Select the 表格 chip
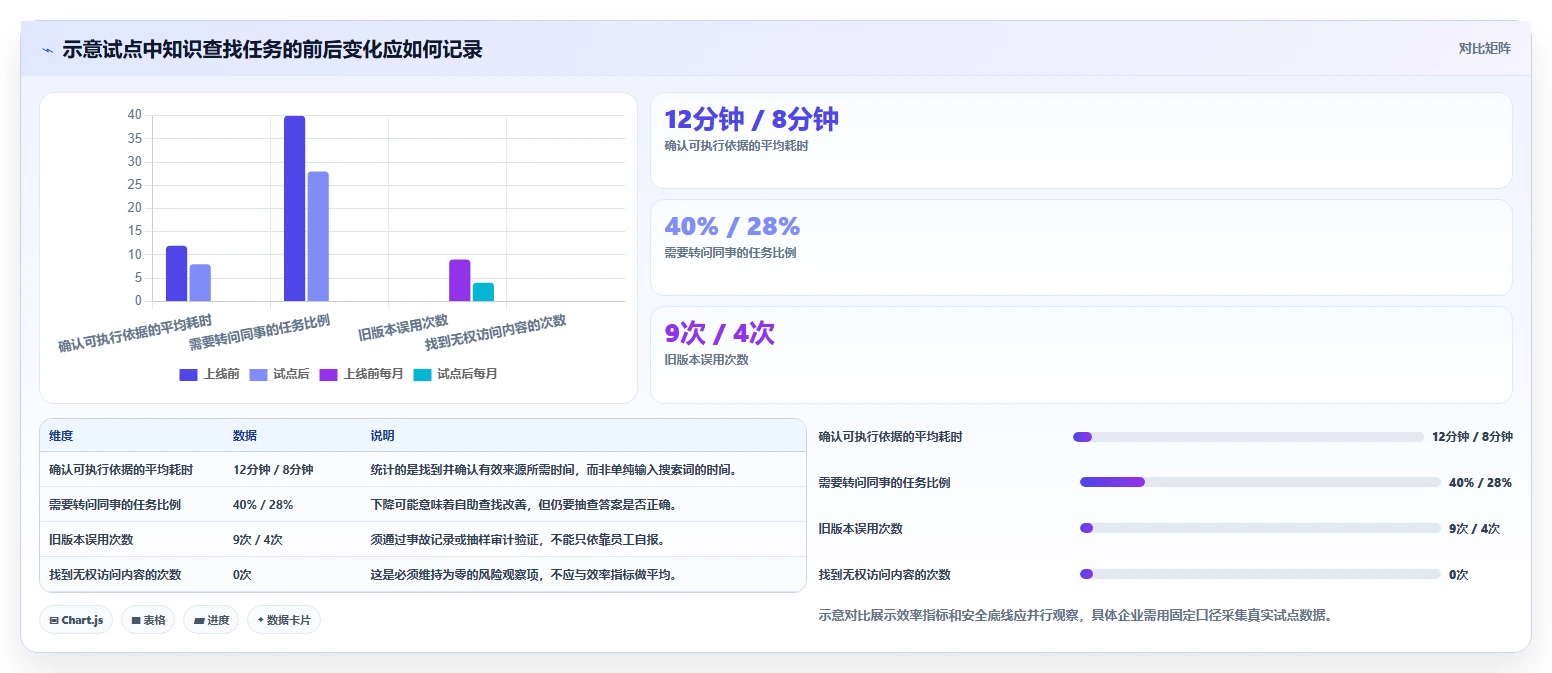This screenshot has width=1552, height=673. 148,620
